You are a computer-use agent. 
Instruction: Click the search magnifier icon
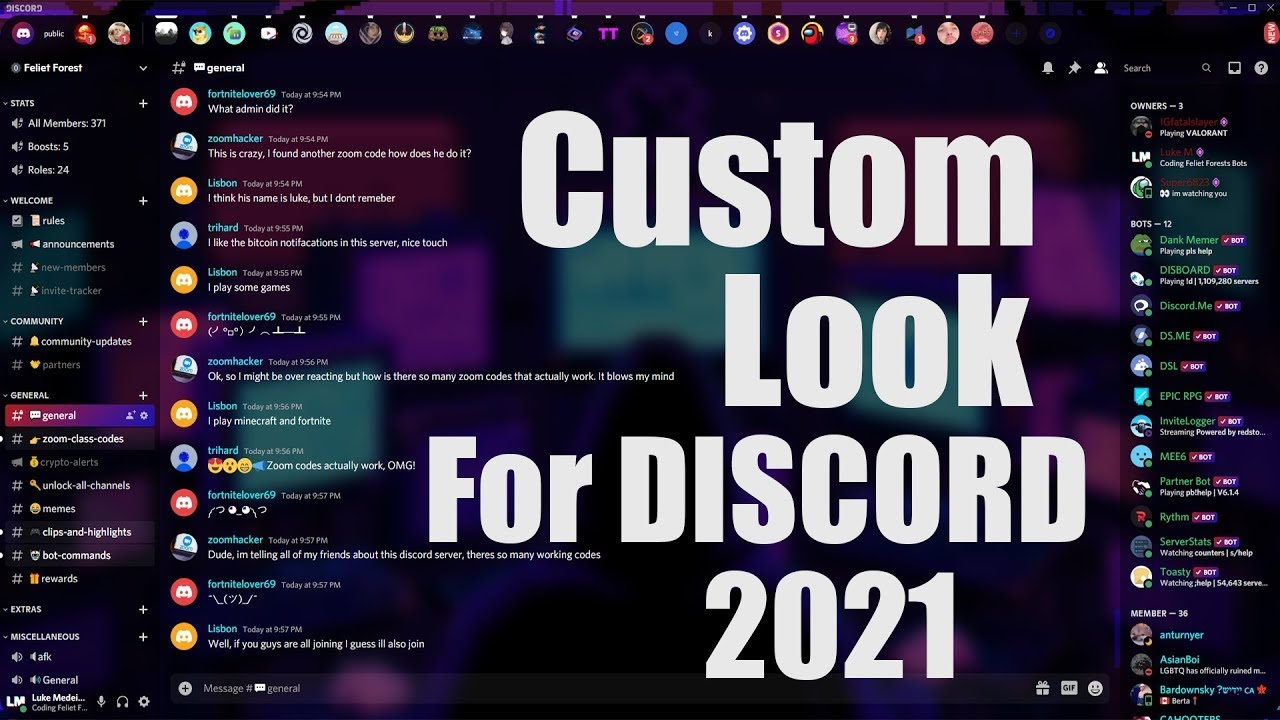coord(1207,68)
